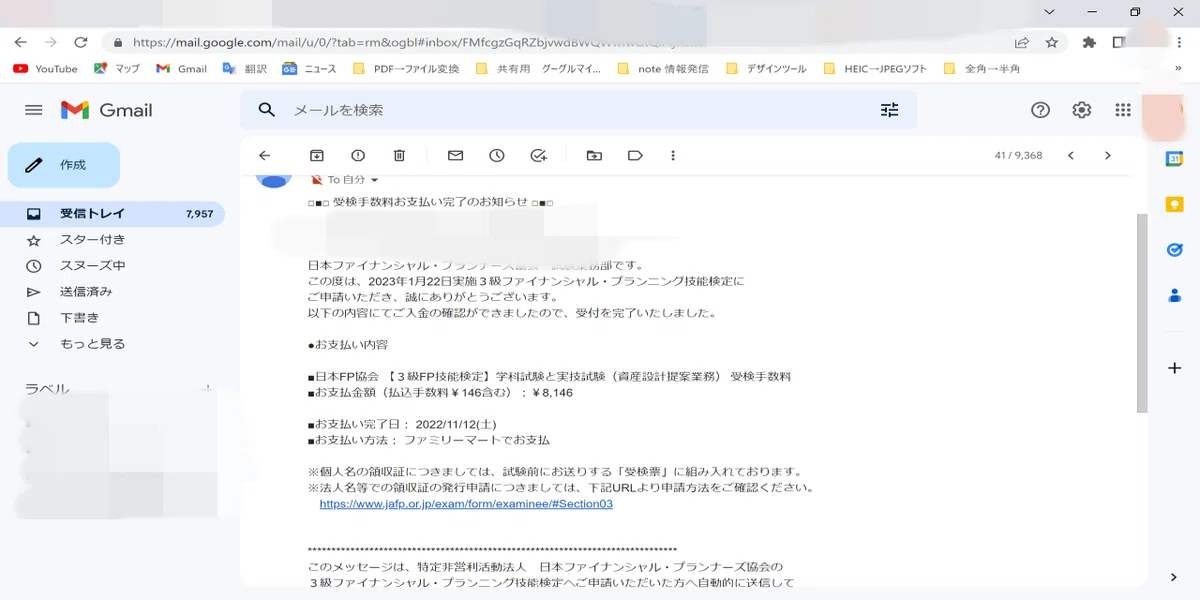1200x600 pixels.
Task: Add this email to Tasks
Action: coord(538,156)
